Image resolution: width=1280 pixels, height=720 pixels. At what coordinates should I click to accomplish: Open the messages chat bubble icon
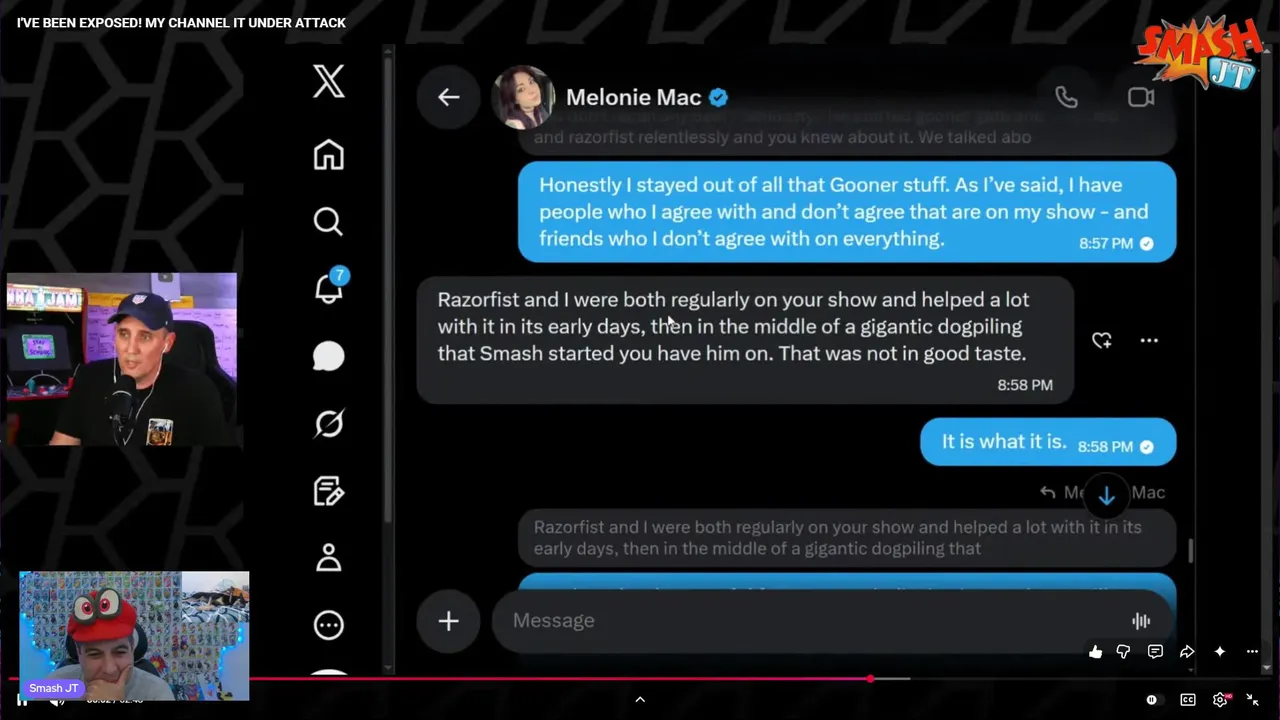(329, 356)
